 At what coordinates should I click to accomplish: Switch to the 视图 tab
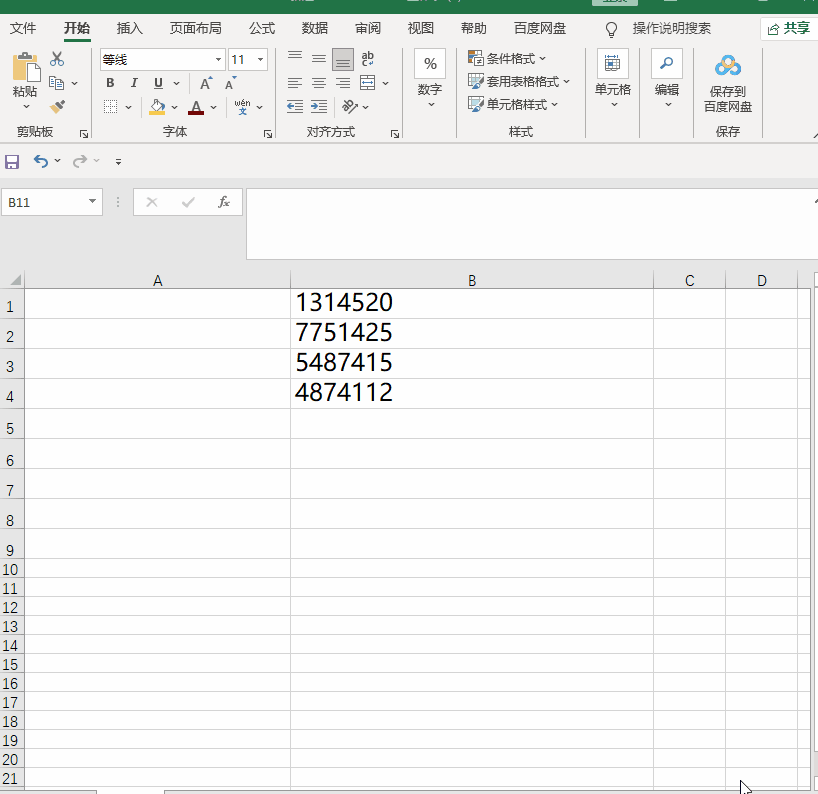pyautogui.click(x=421, y=28)
